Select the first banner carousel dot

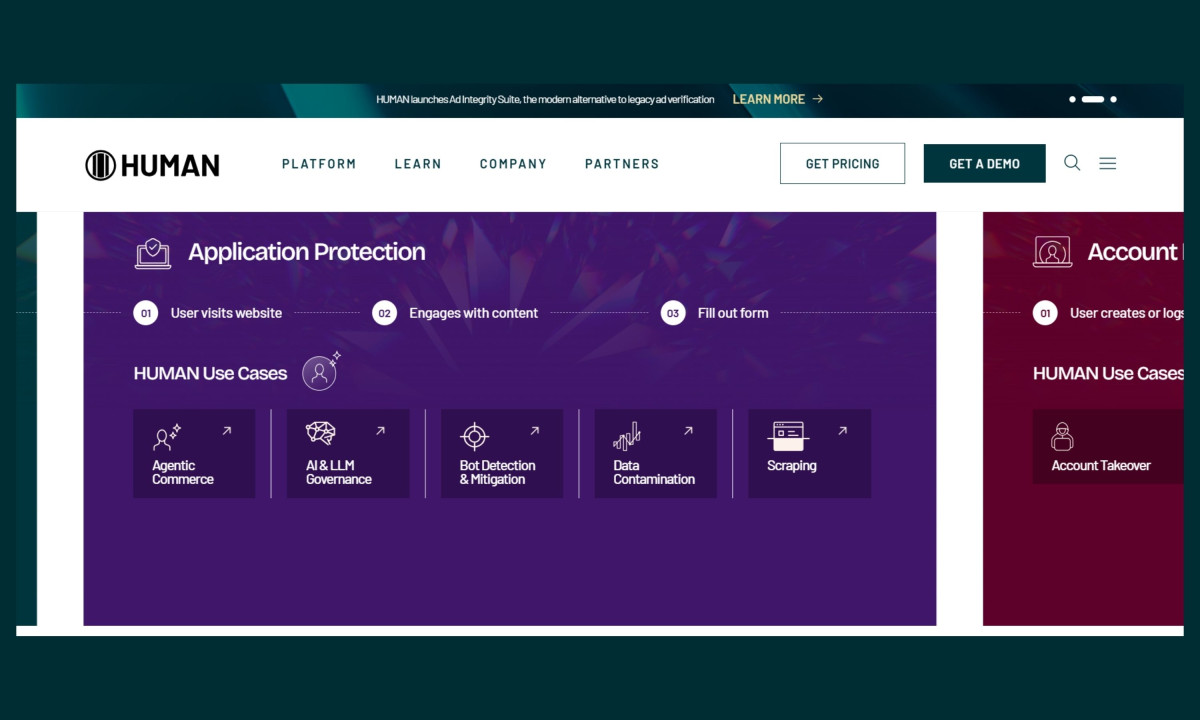[1072, 99]
